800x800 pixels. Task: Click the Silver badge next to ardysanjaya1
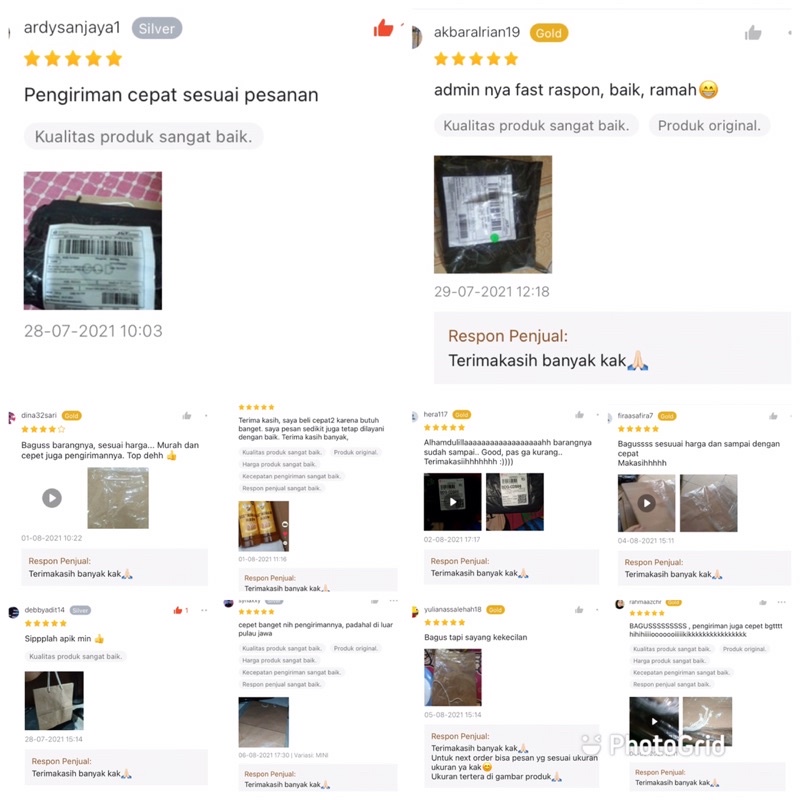click(x=157, y=29)
